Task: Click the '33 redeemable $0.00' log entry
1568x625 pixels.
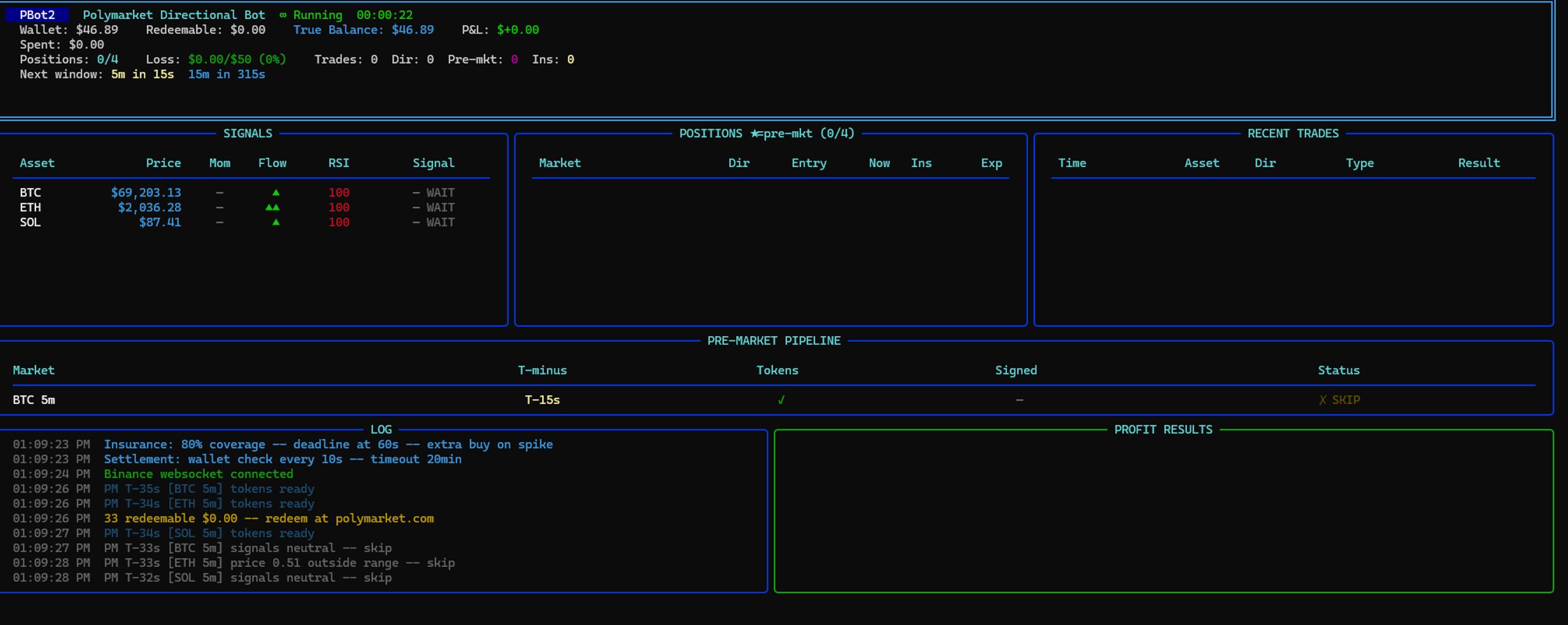Action: coord(269,518)
